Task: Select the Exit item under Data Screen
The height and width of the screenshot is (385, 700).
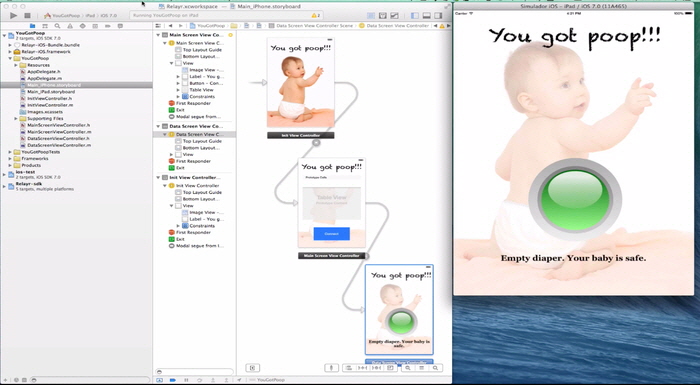Action: click(x=180, y=168)
